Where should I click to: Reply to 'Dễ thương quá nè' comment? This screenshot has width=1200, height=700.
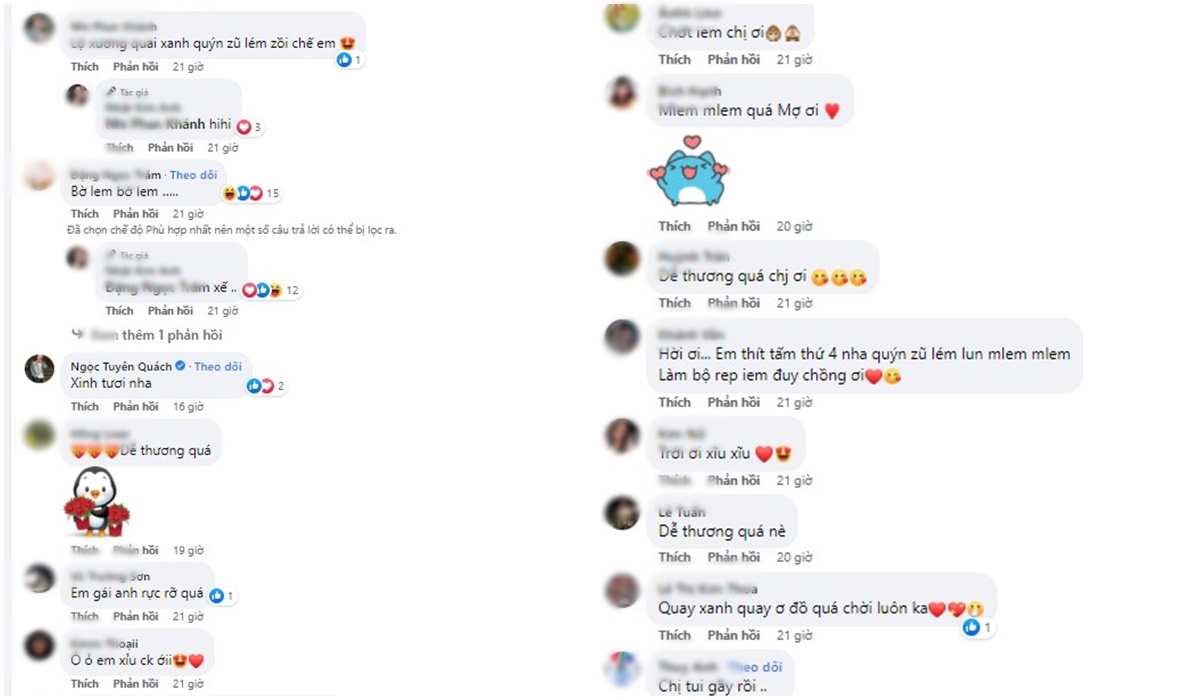coord(734,557)
